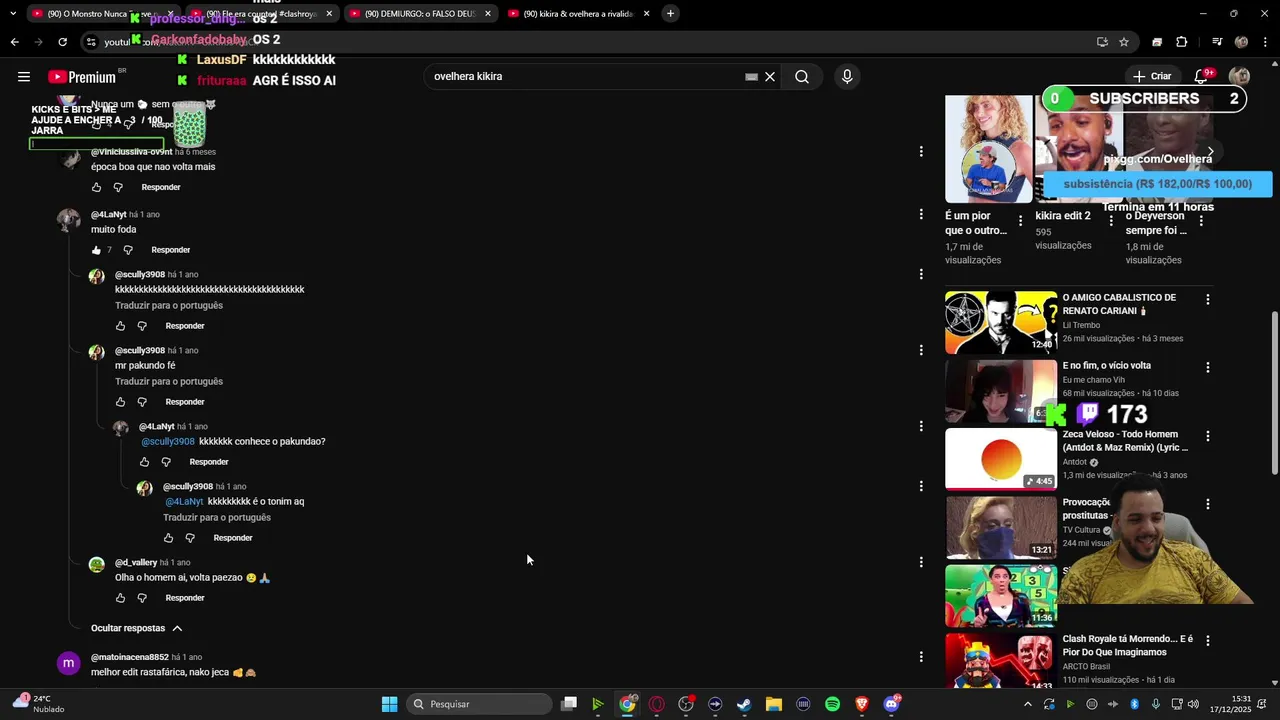The width and height of the screenshot is (1280, 720).
Task: Open Discord from the taskbar
Action: [891, 704]
